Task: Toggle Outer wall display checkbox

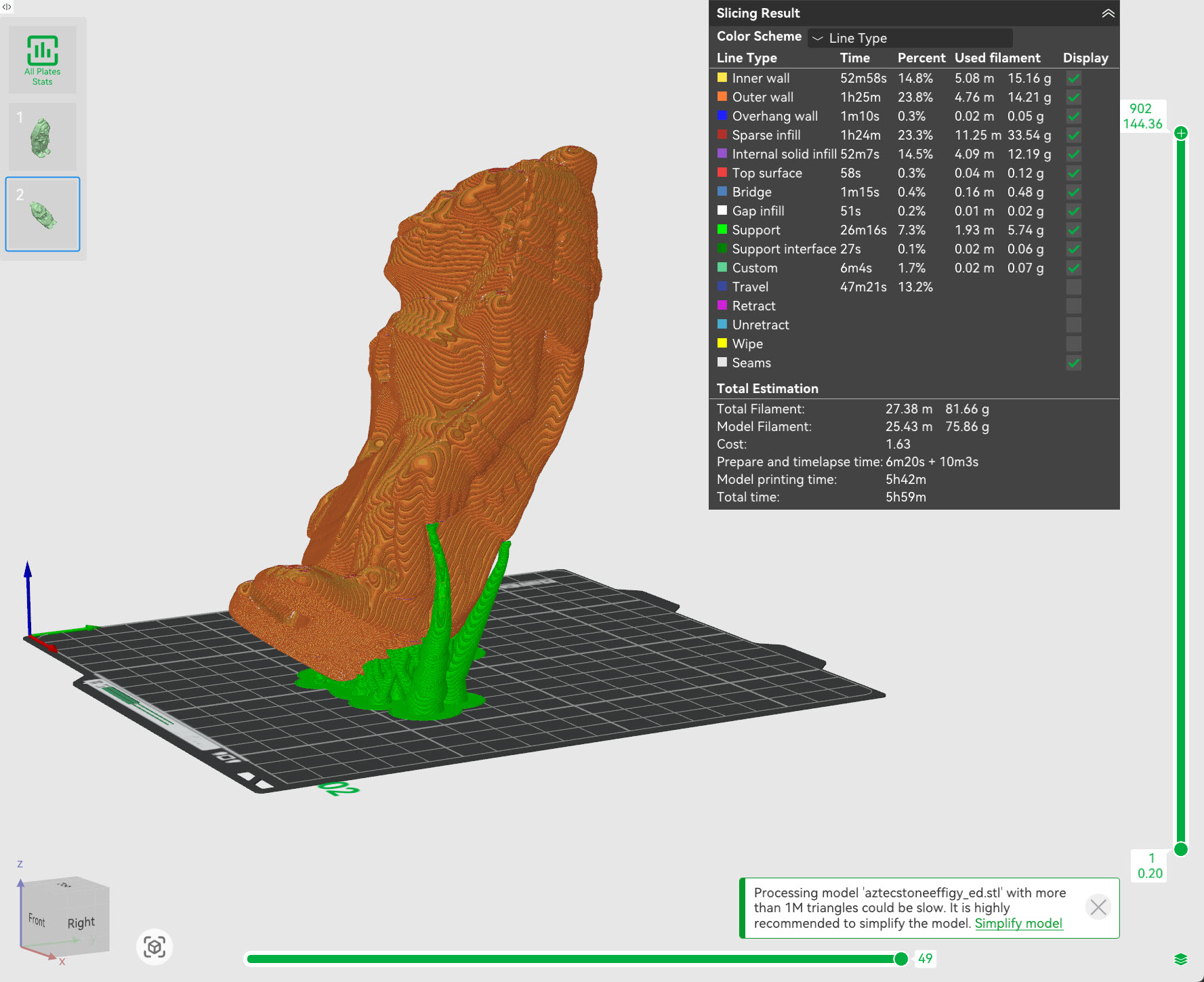Action: (1073, 98)
